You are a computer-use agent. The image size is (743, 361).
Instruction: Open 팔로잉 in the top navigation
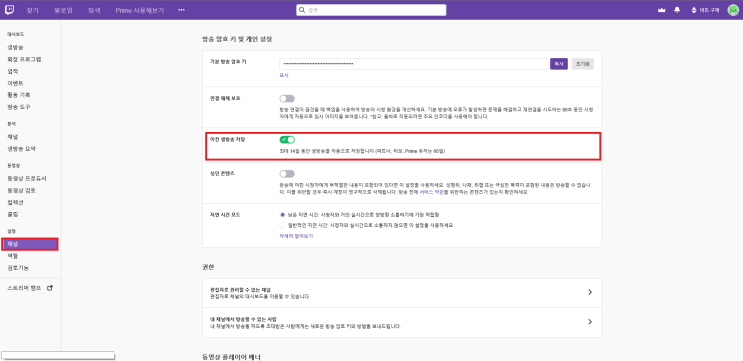click(63, 10)
